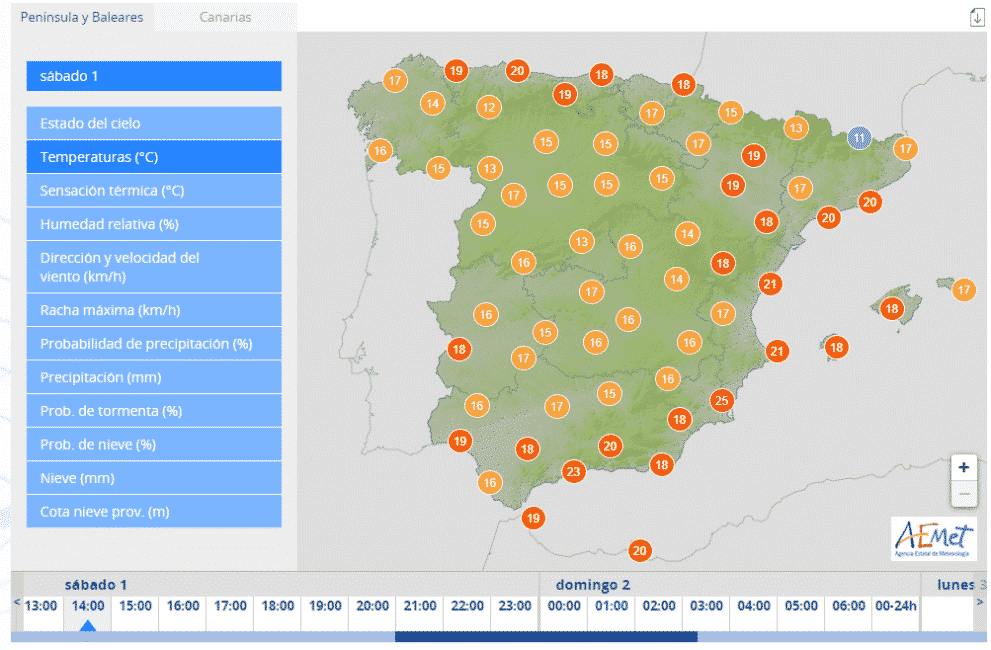Image resolution: width=991 pixels, height=650 pixels.
Task: Select Sensación térmica (°C) option
Action: tap(154, 190)
